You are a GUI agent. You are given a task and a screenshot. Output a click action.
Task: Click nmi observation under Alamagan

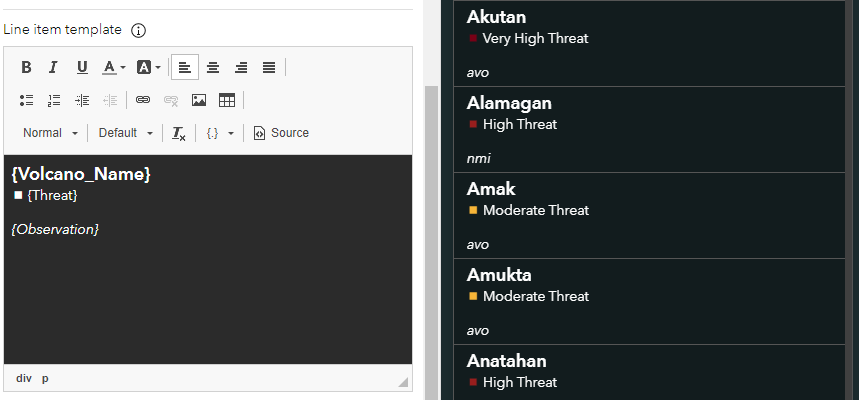pos(478,159)
